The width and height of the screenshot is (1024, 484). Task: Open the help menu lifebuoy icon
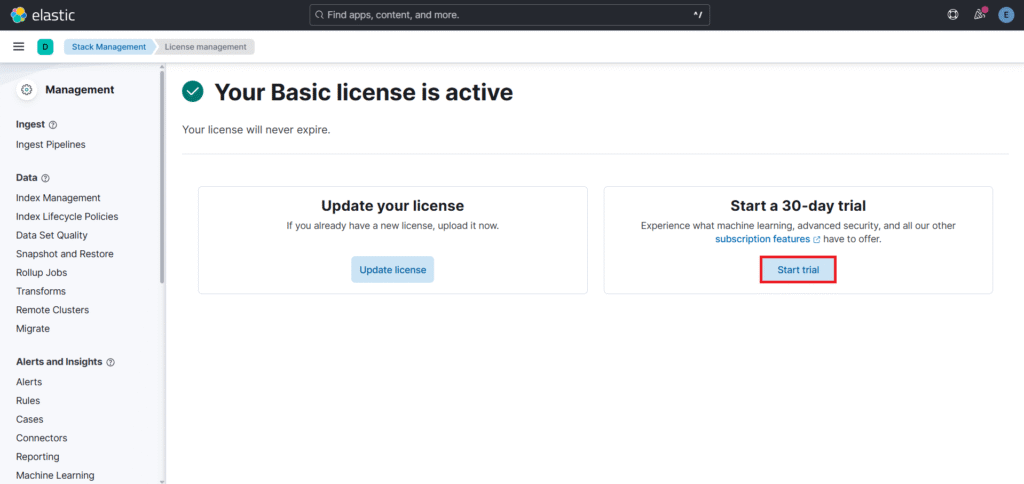click(953, 14)
